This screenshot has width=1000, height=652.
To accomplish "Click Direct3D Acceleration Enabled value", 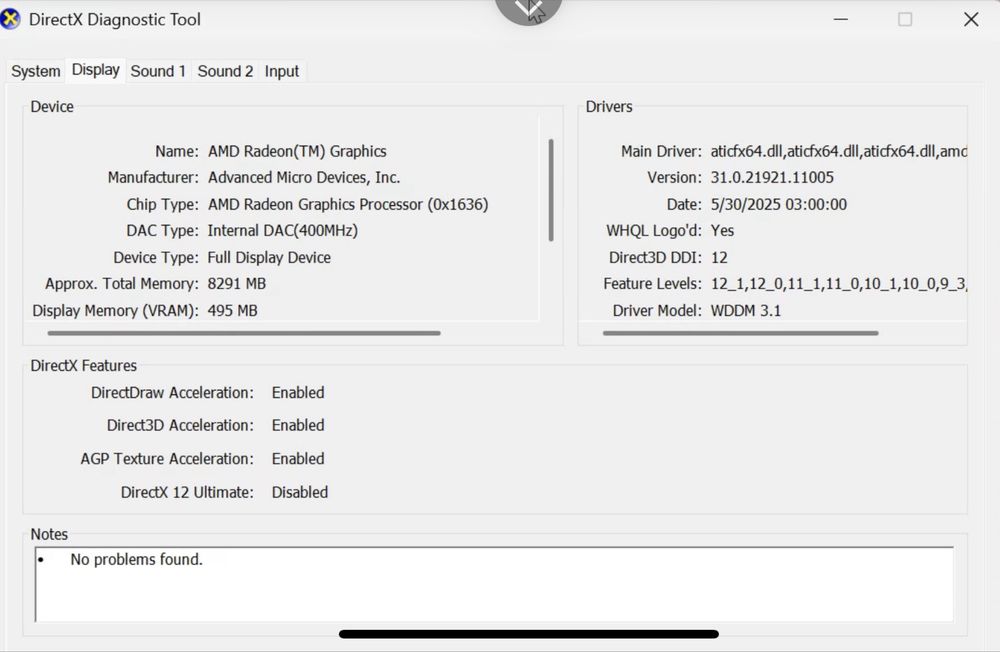I will [x=298, y=425].
